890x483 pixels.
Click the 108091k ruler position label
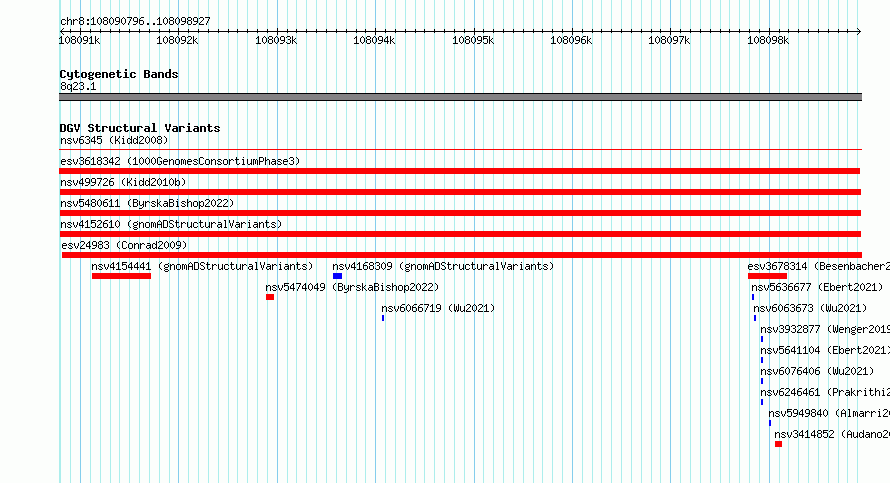79,40
